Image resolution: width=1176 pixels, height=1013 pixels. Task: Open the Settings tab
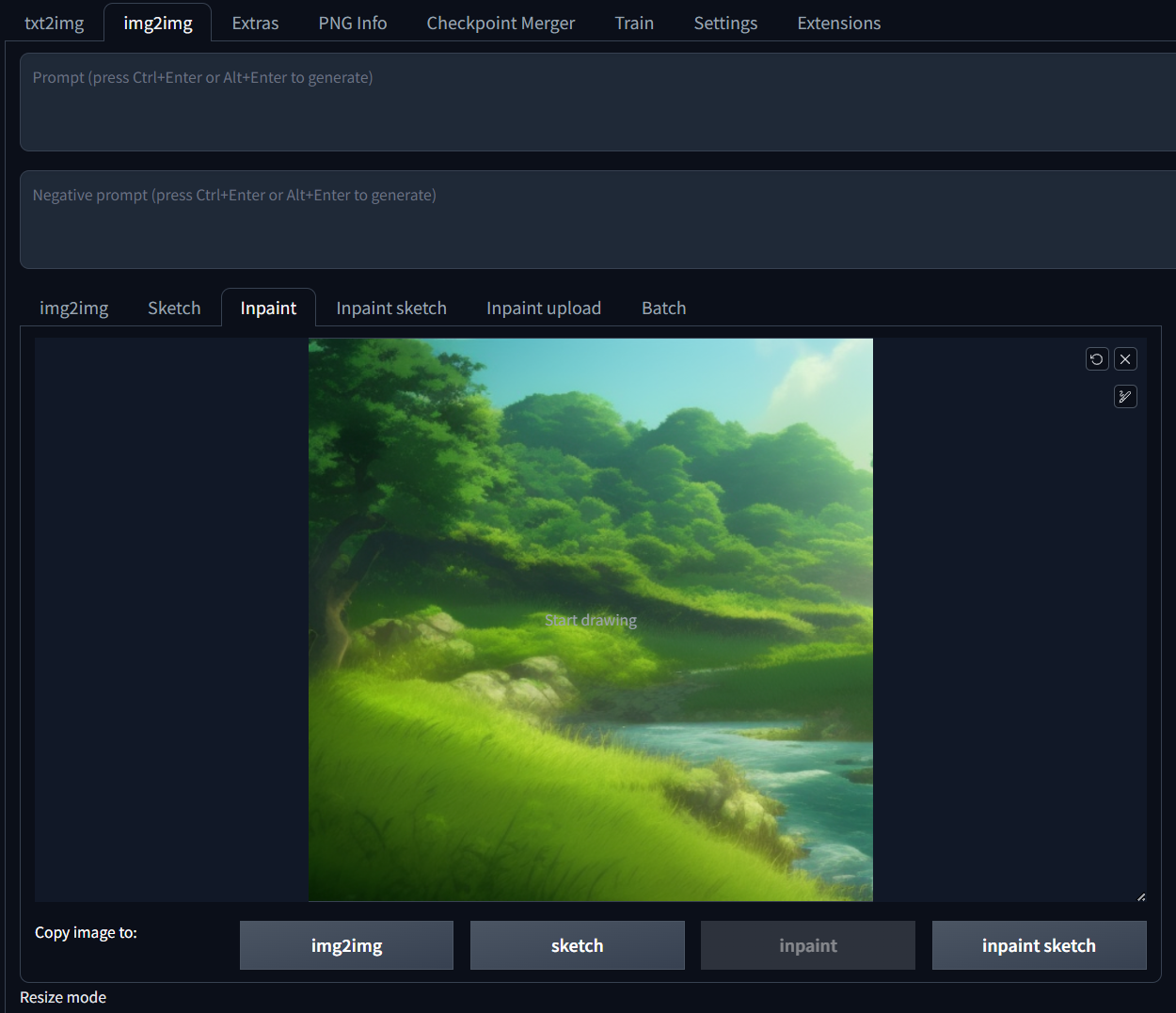tap(725, 24)
